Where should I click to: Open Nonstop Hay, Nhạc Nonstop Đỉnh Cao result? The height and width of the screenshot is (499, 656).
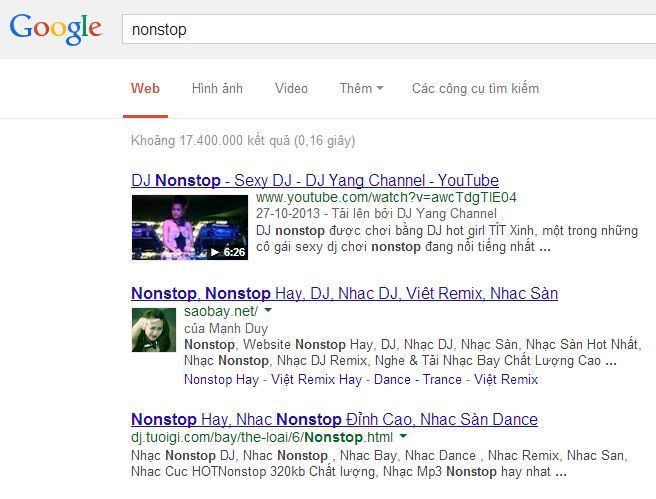pos(334,419)
